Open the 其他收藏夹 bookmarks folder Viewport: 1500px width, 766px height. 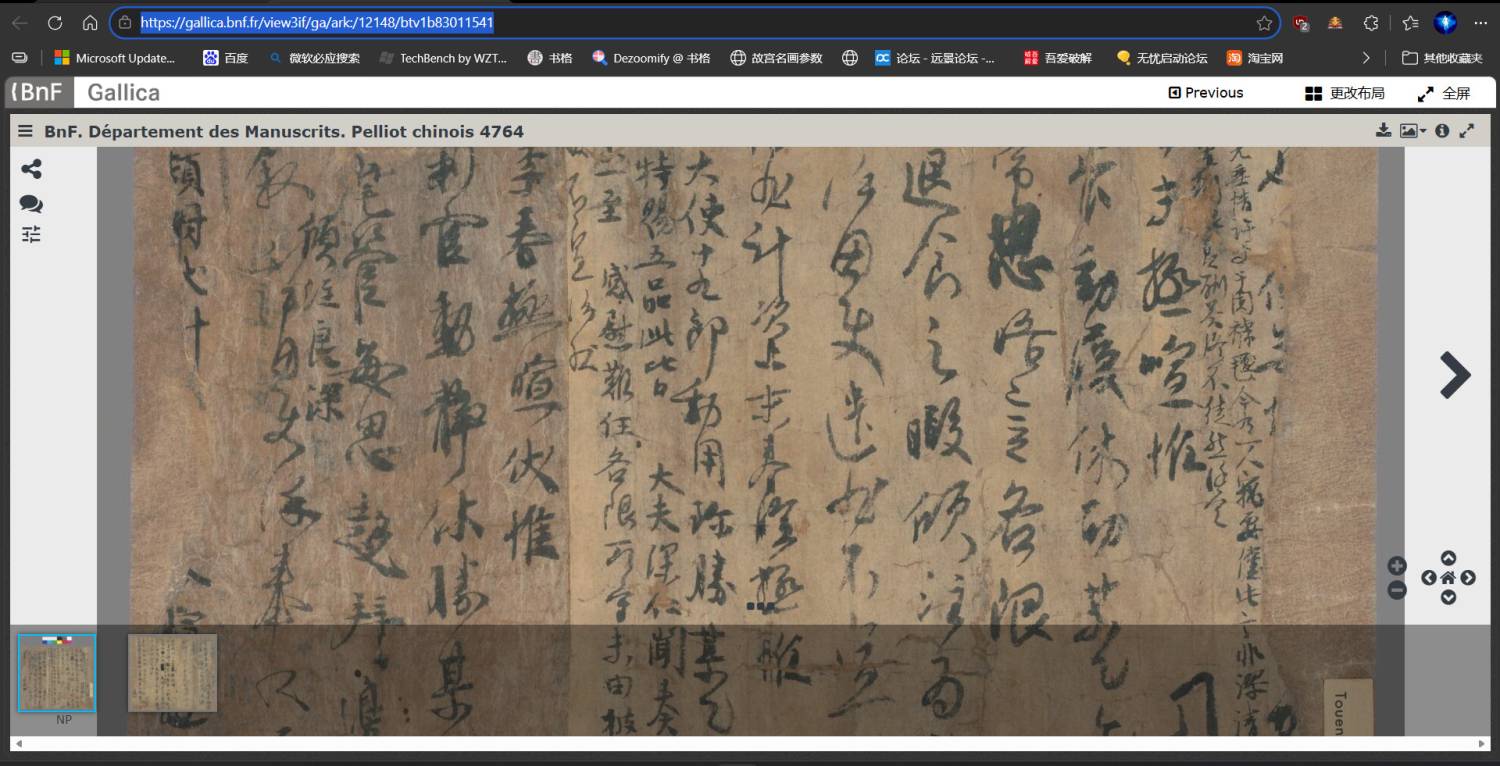[1442, 58]
